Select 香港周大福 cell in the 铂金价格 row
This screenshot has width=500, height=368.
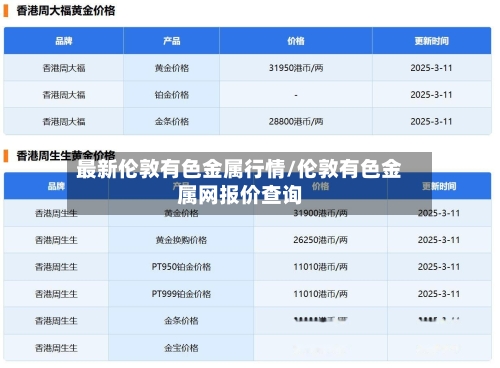[64, 95]
